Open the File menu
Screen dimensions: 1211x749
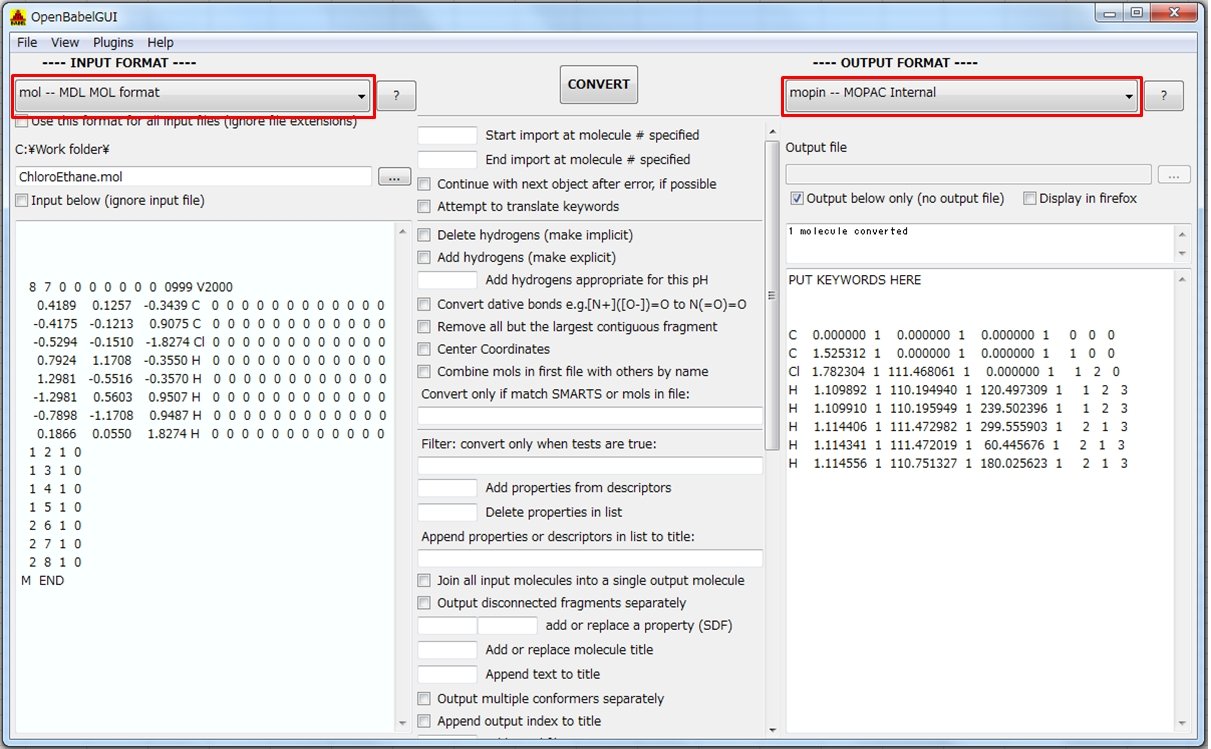coord(25,42)
